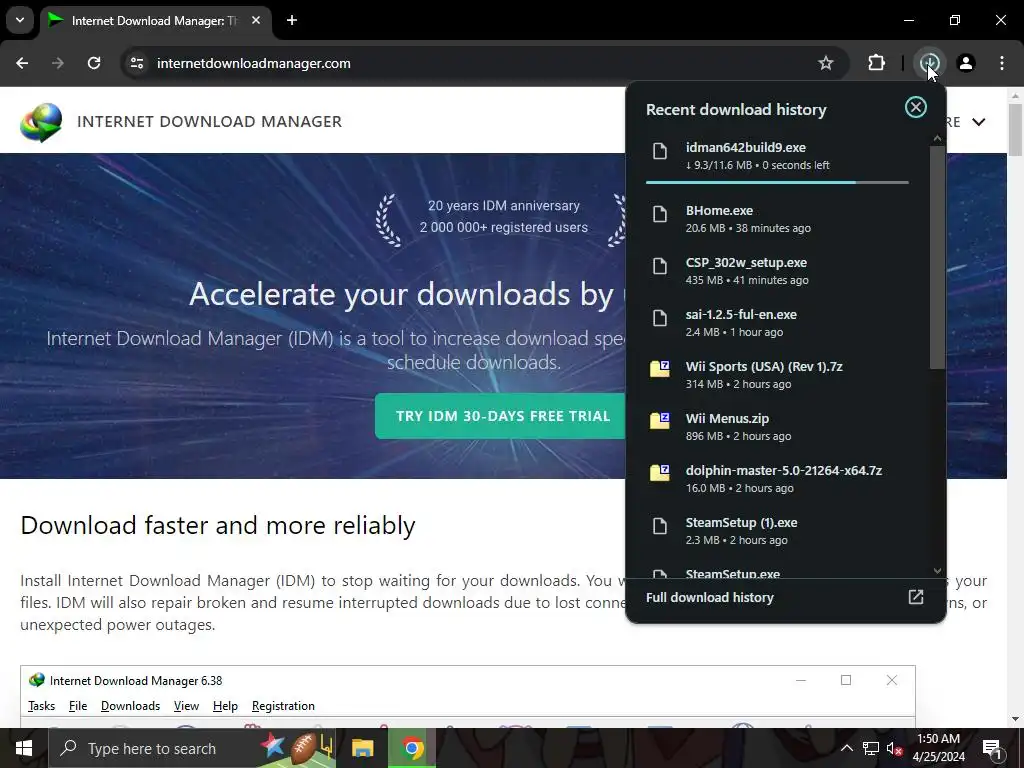
Task: Click the browser back arrow
Action: point(22,63)
